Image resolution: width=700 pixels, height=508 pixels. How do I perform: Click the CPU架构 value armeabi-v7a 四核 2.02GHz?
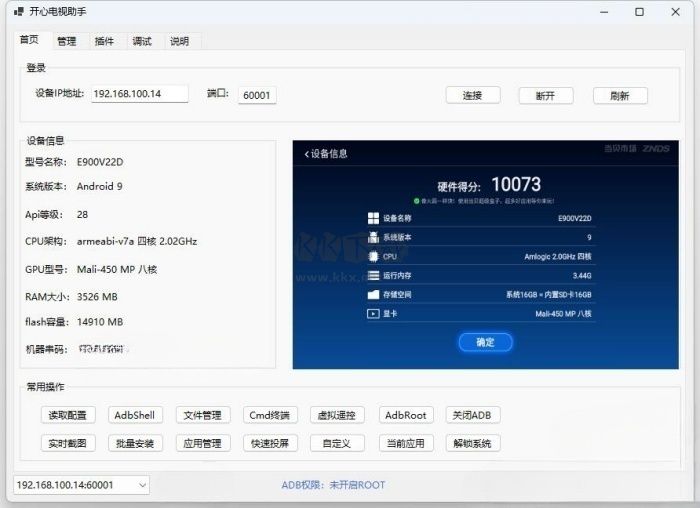click(137, 241)
